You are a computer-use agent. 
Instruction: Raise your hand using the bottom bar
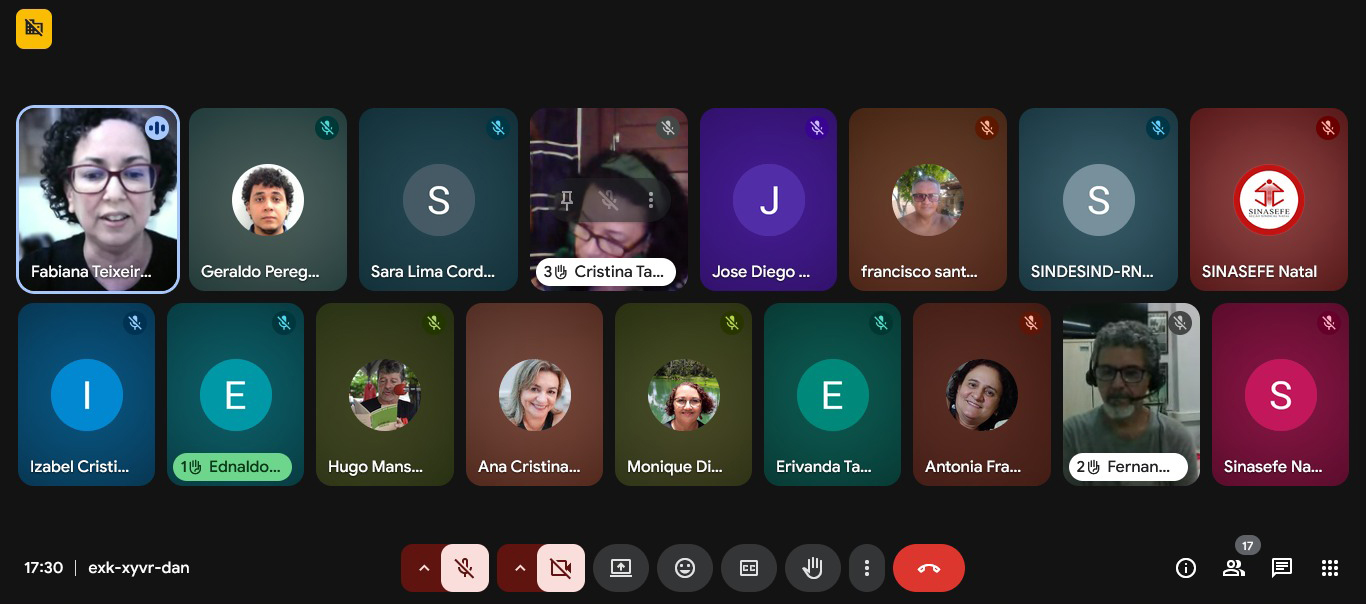tap(813, 568)
